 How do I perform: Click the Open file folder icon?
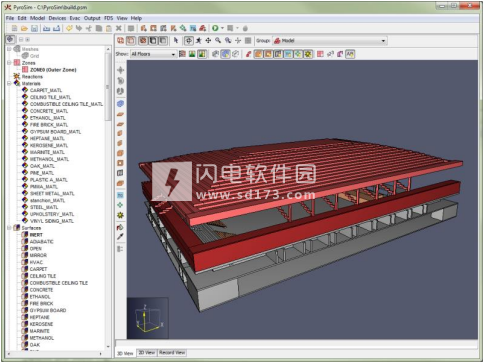[24, 28]
